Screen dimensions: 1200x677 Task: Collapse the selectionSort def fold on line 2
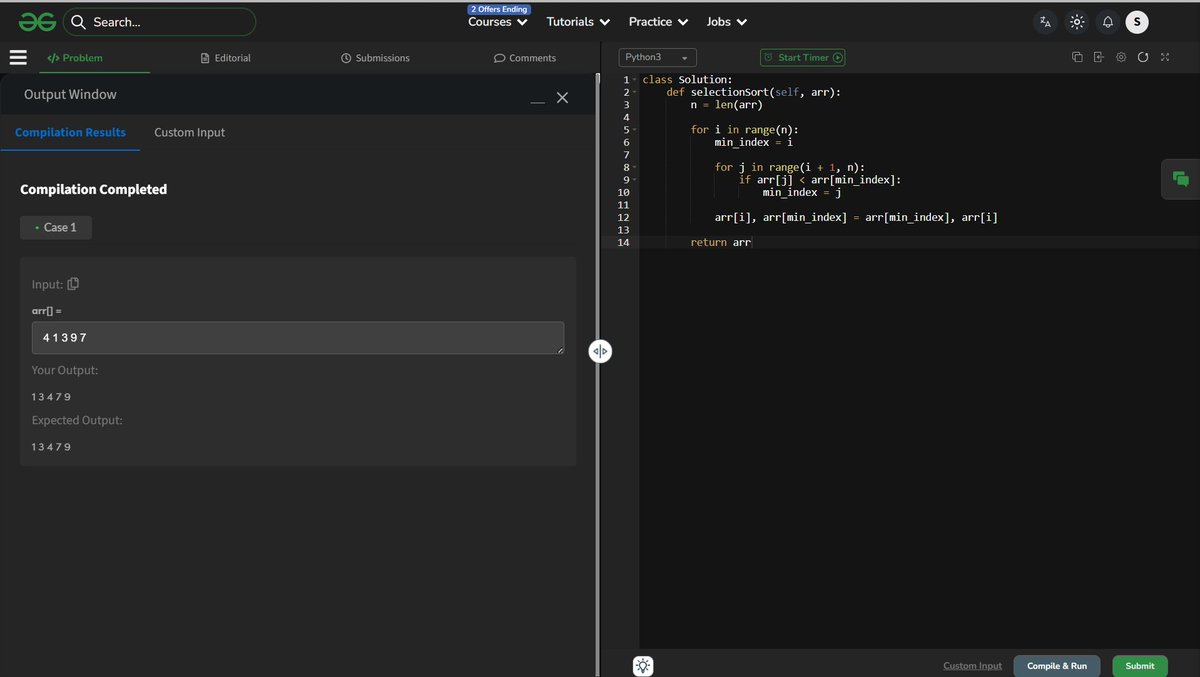634,92
